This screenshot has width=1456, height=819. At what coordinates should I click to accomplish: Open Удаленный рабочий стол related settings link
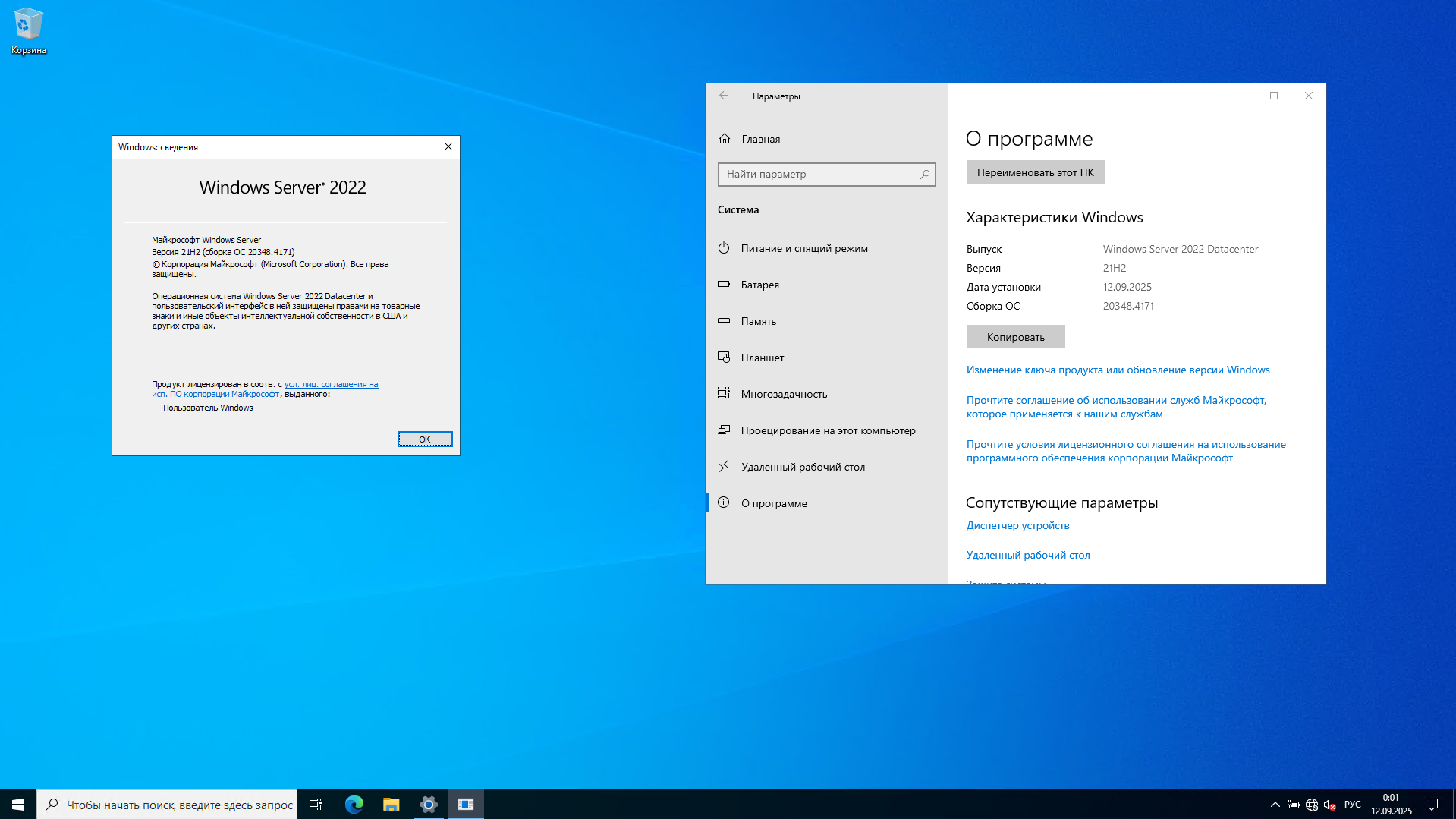click(1028, 555)
